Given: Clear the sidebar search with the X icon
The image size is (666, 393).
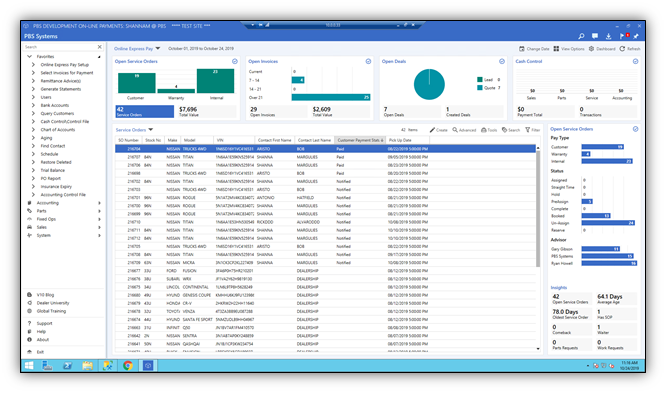Looking at the screenshot, I should pyautogui.click(x=99, y=47).
